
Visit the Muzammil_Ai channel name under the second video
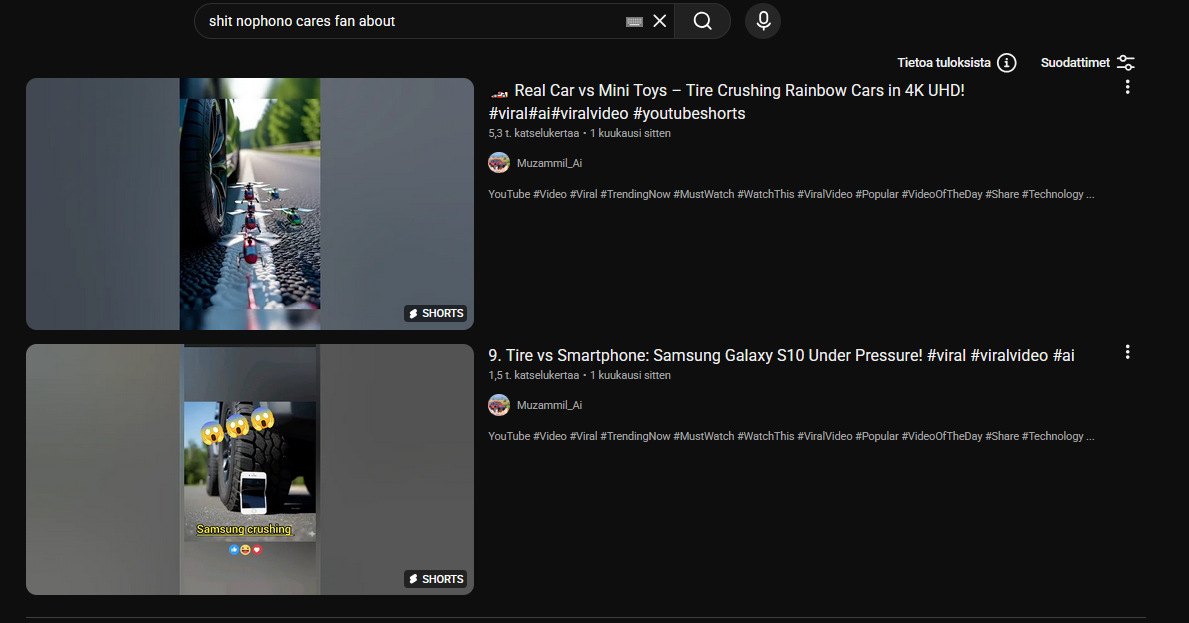coord(549,405)
